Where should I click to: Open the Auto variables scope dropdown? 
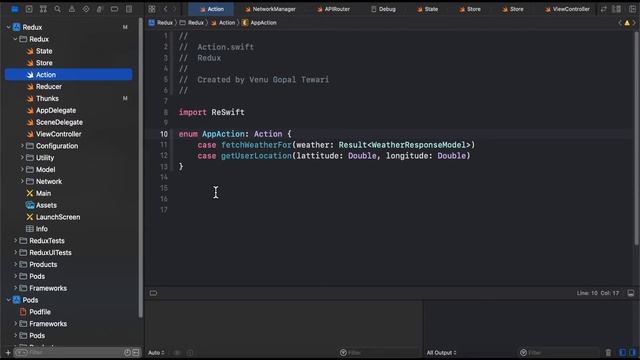156,352
